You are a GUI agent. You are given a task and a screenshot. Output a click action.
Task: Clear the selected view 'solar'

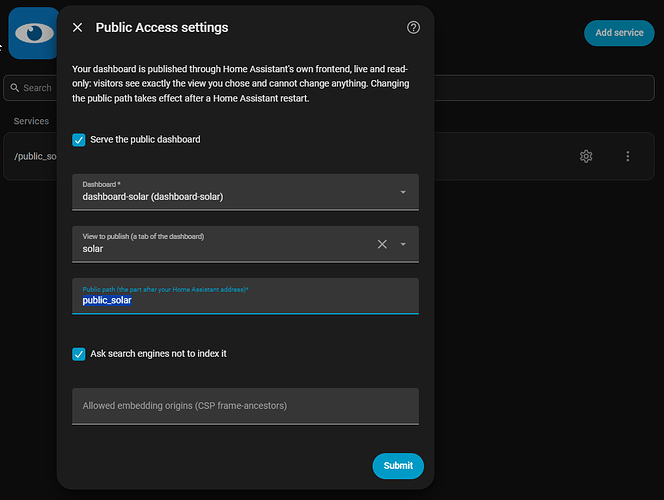click(382, 244)
